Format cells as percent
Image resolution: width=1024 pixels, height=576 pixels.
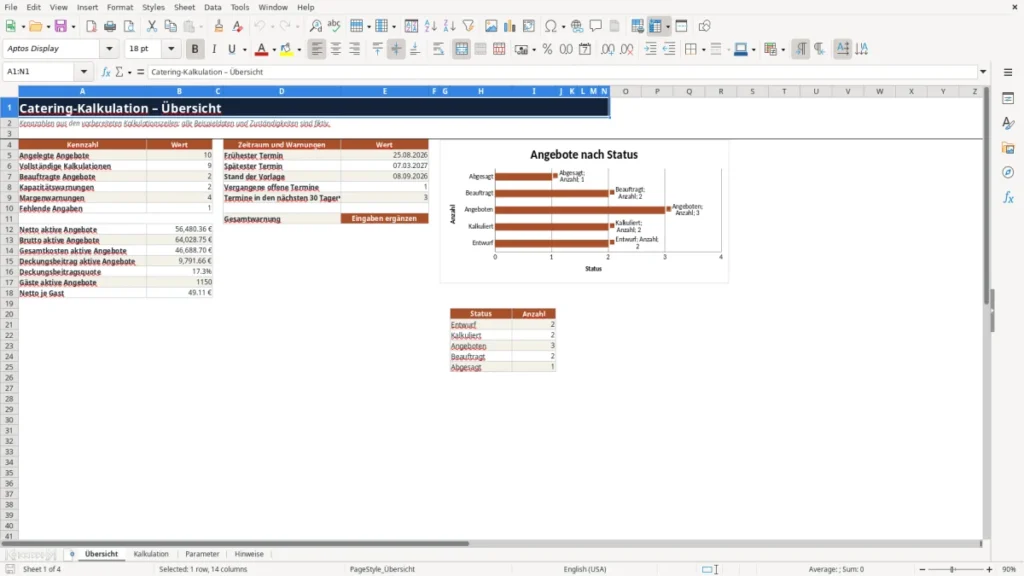click(547, 49)
